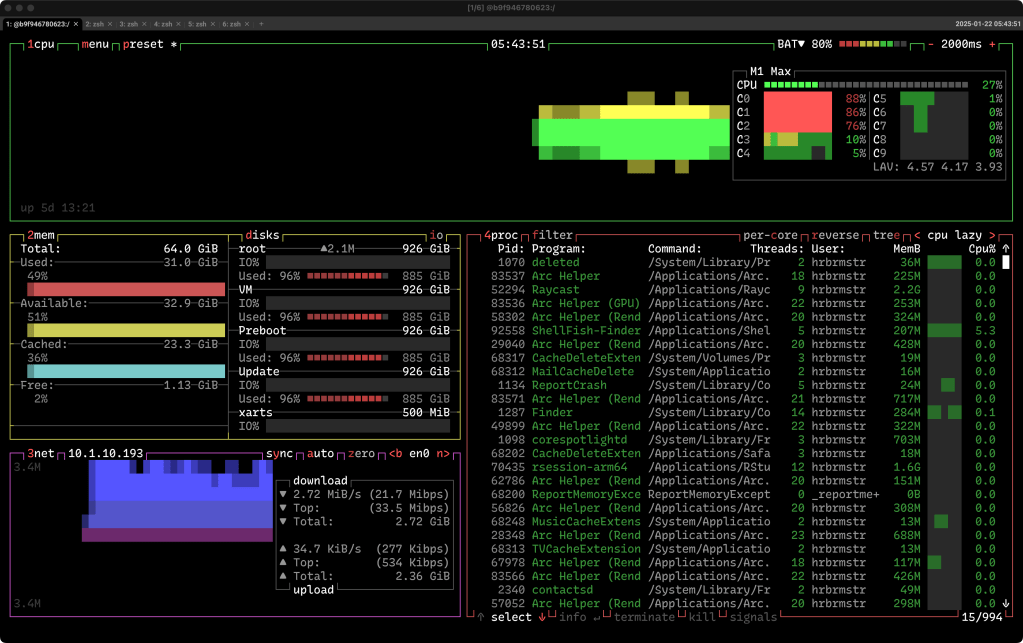
Task: Cycle the preset option
Action: coord(144,44)
